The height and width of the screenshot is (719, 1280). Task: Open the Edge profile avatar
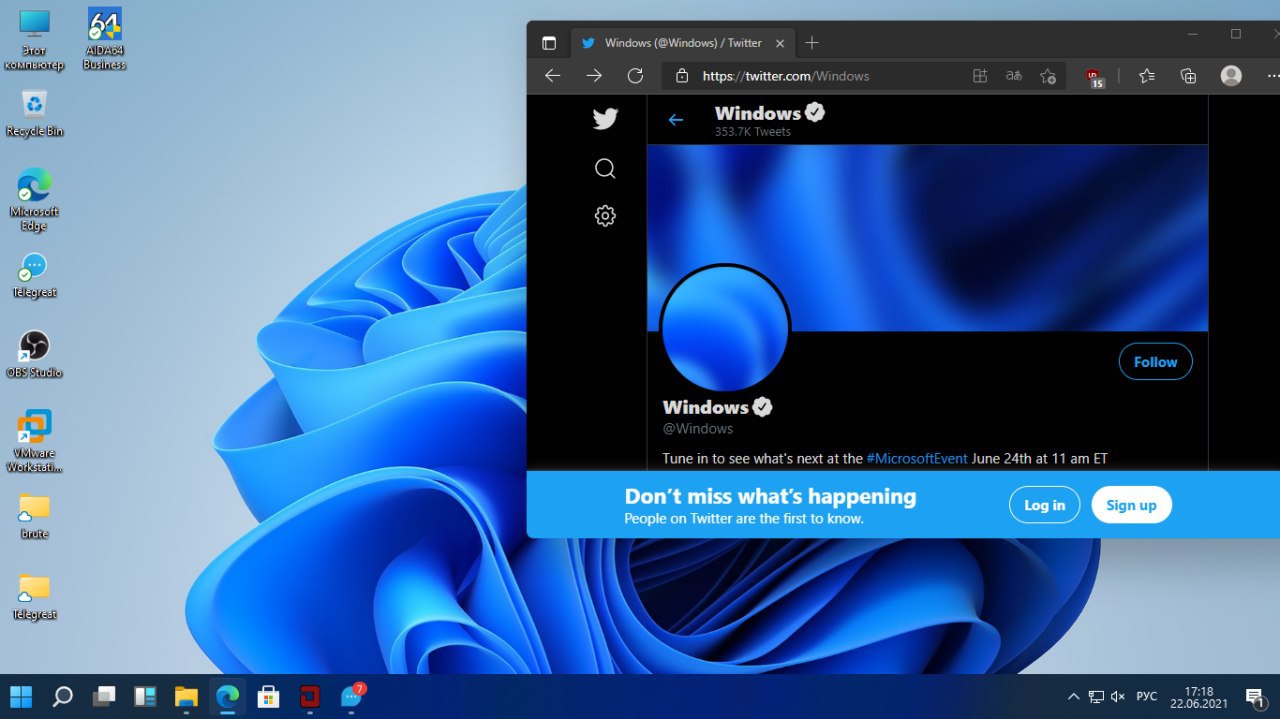click(1231, 76)
